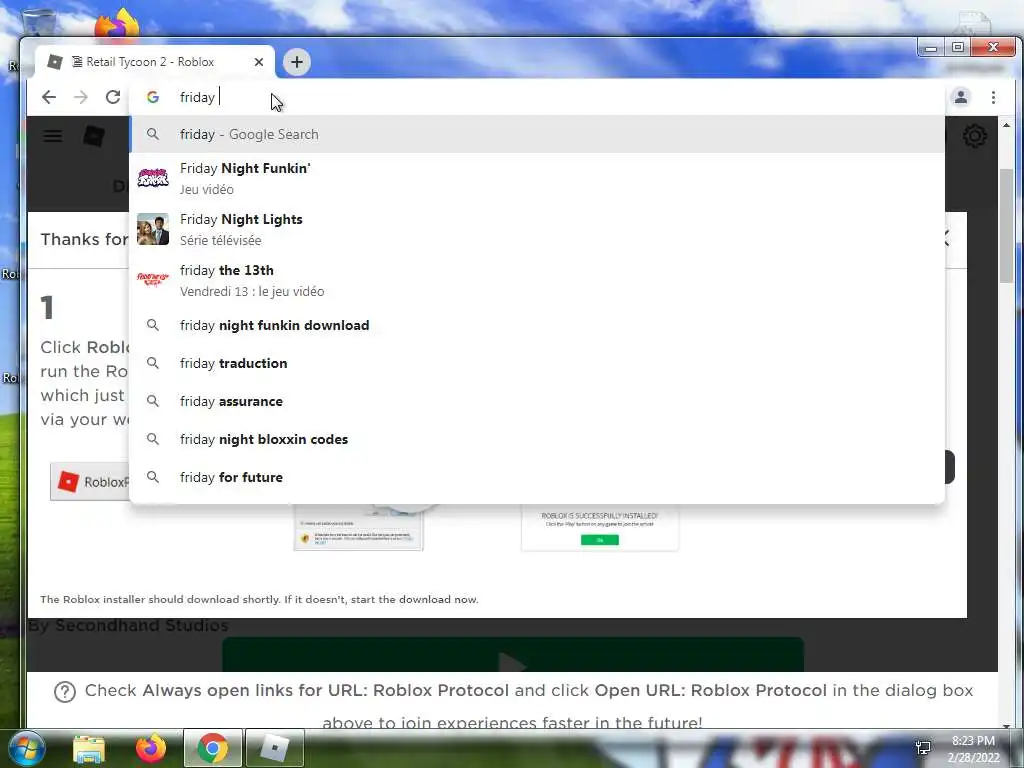Open Roblox settings gear icon

[974, 136]
